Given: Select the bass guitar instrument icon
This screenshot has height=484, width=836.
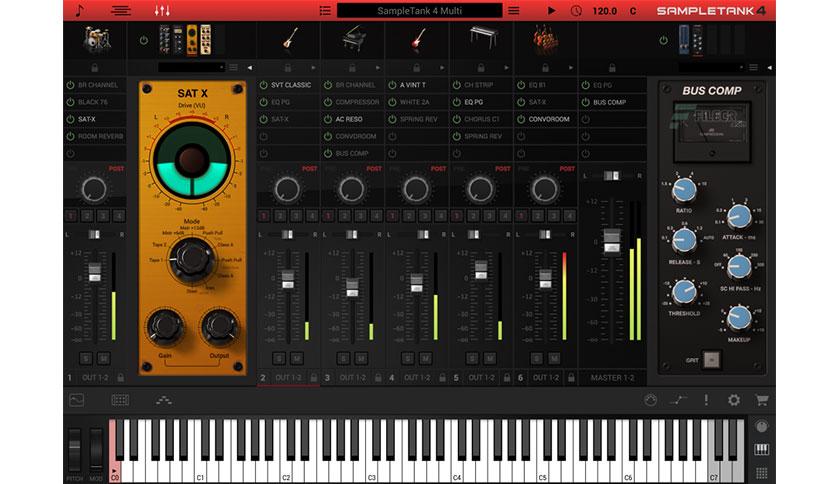Looking at the screenshot, I should [290, 39].
